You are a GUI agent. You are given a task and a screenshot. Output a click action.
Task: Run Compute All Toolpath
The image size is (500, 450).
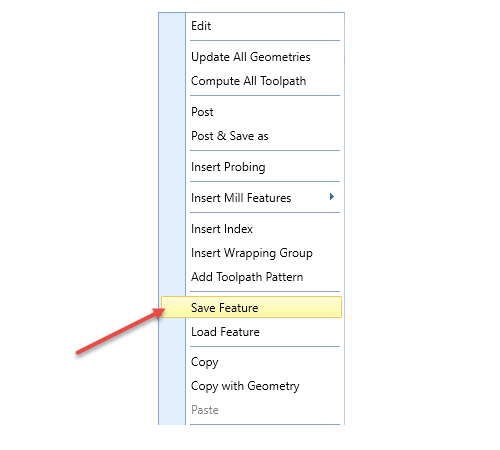(251, 81)
